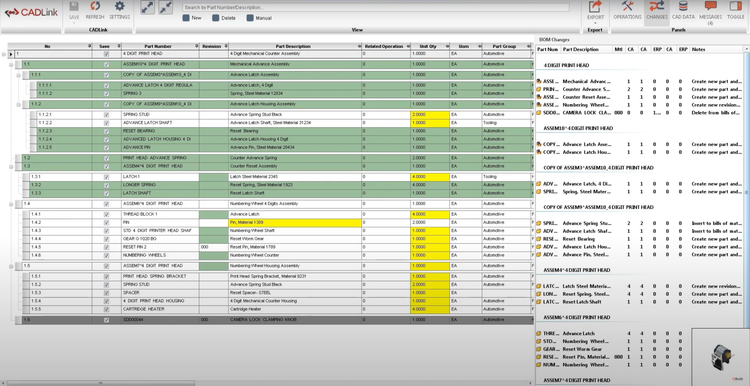This screenshot has height=386, width=750.
Task: Click the icon beside Counter Reset Asse... change row
Action: 539,97
